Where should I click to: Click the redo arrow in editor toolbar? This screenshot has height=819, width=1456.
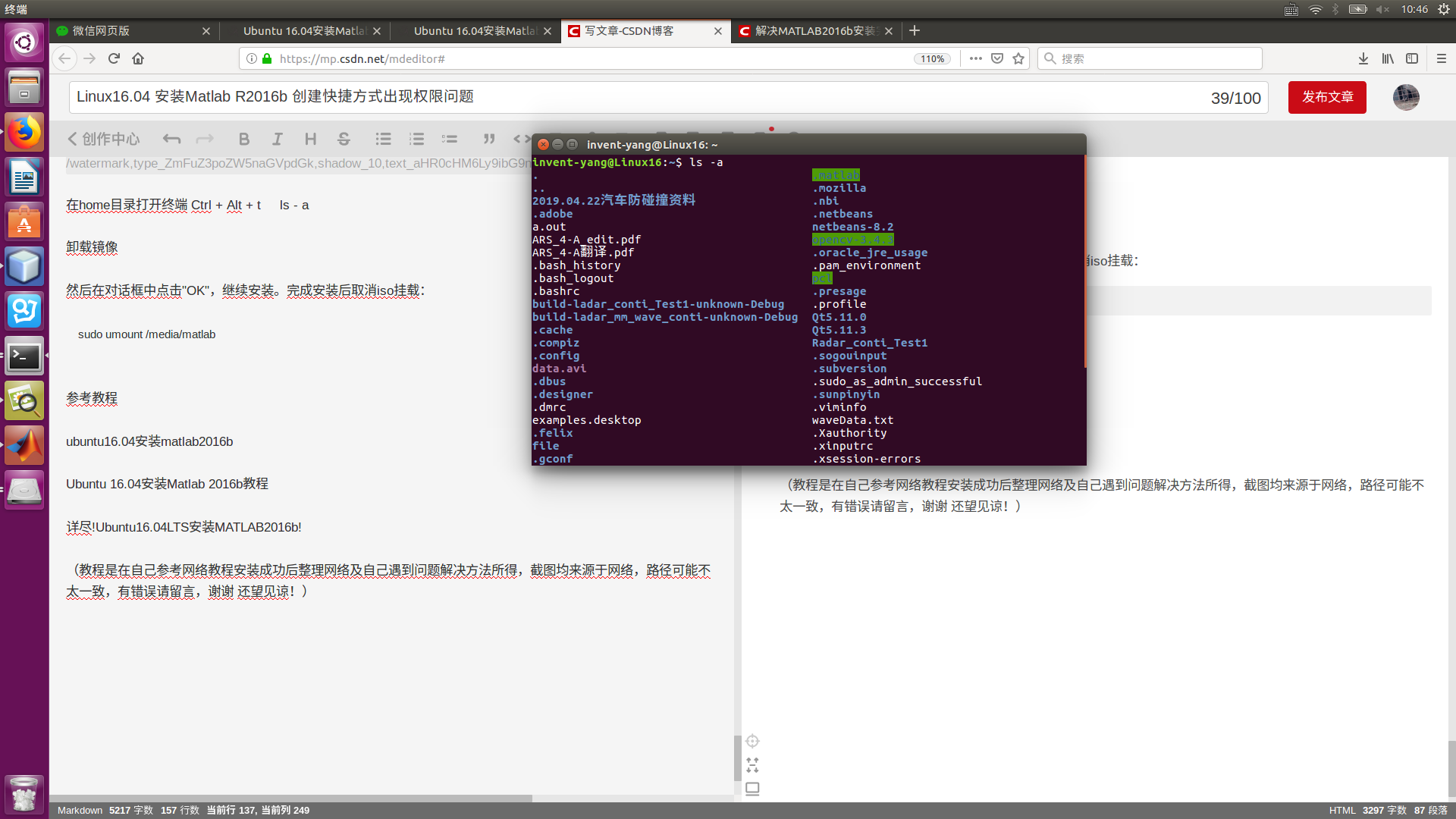pyautogui.click(x=205, y=139)
